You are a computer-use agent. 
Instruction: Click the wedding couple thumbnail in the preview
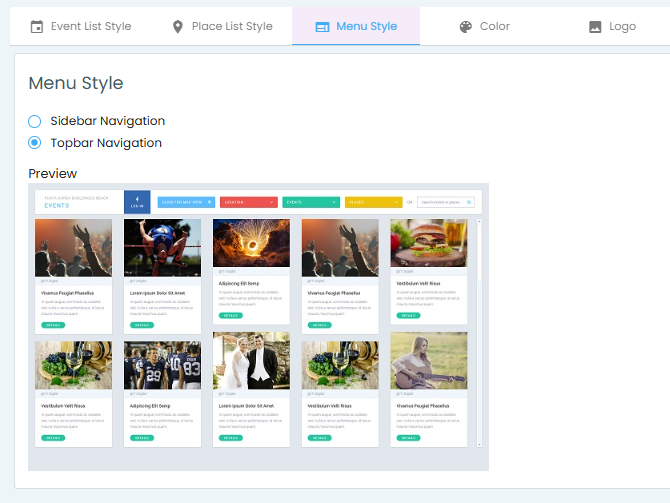click(251, 360)
